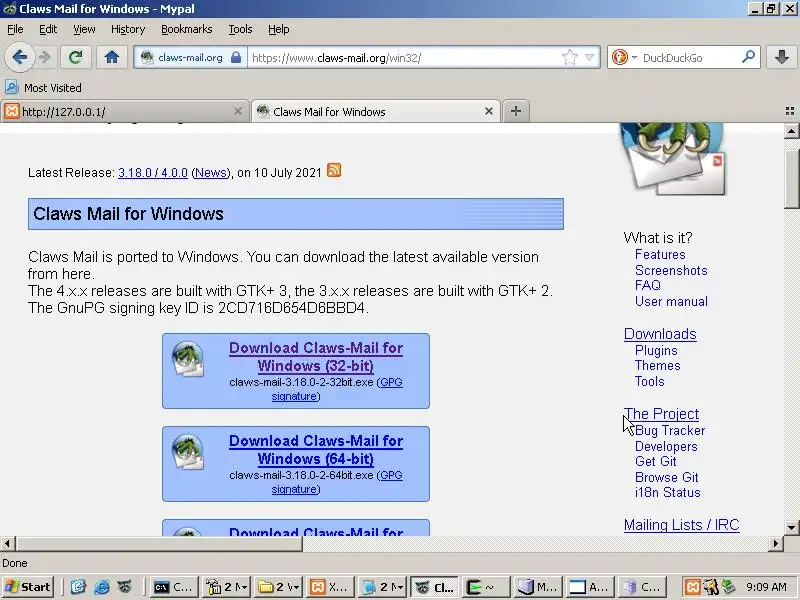The height and width of the screenshot is (600, 800).
Task: Open the Downloads arrow button
Action: (x=781, y=57)
